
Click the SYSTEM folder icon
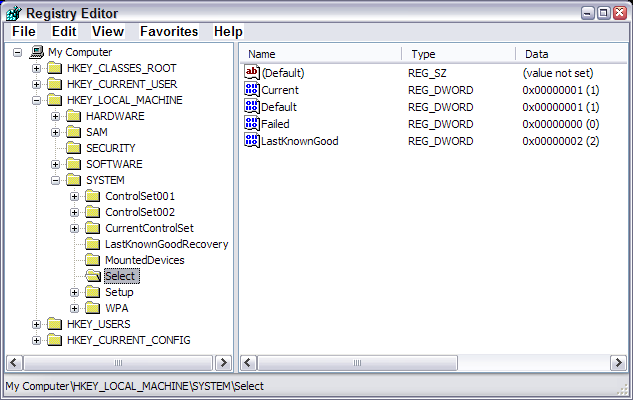tap(73, 180)
